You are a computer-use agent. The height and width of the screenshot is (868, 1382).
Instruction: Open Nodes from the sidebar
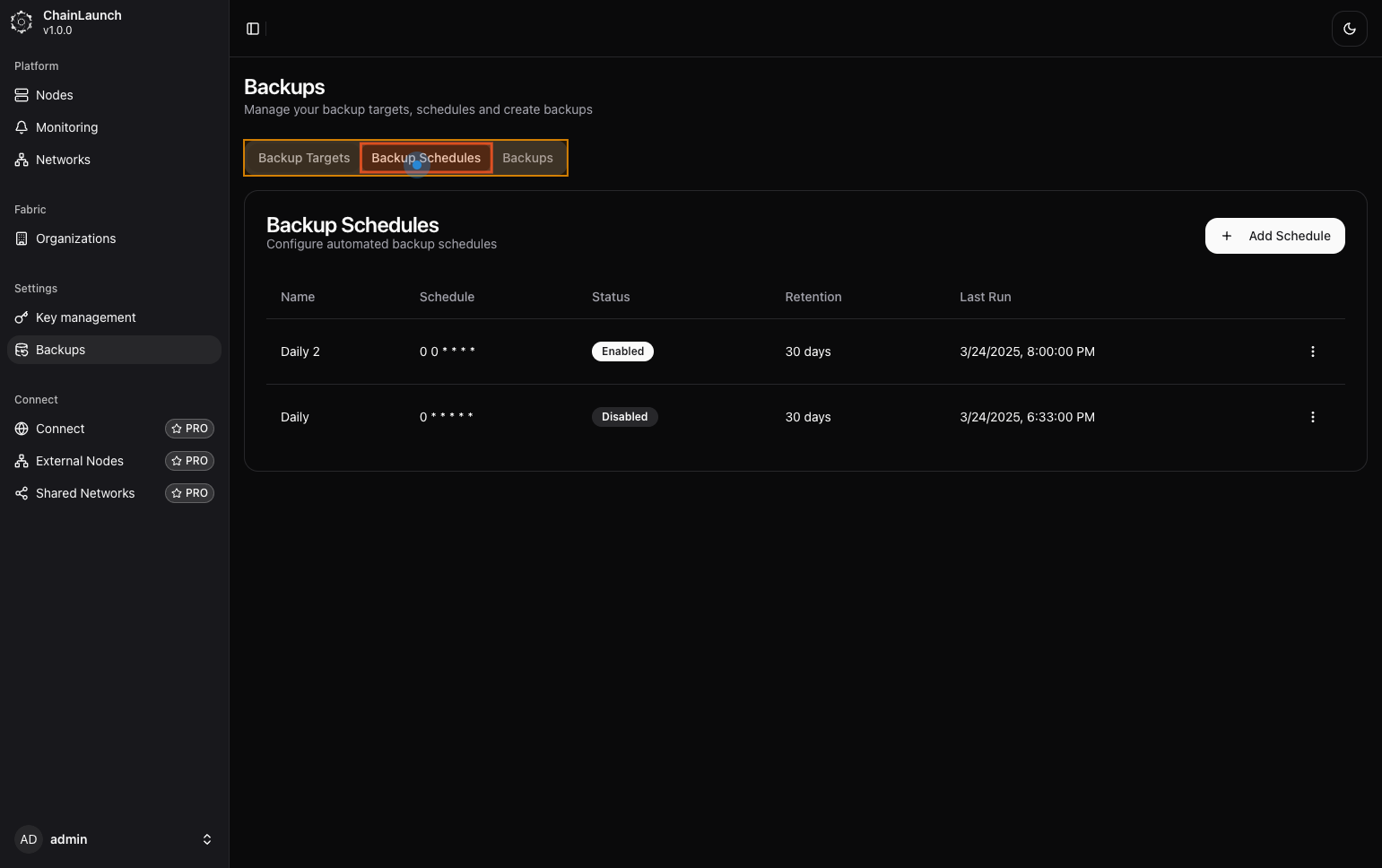pos(55,95)
